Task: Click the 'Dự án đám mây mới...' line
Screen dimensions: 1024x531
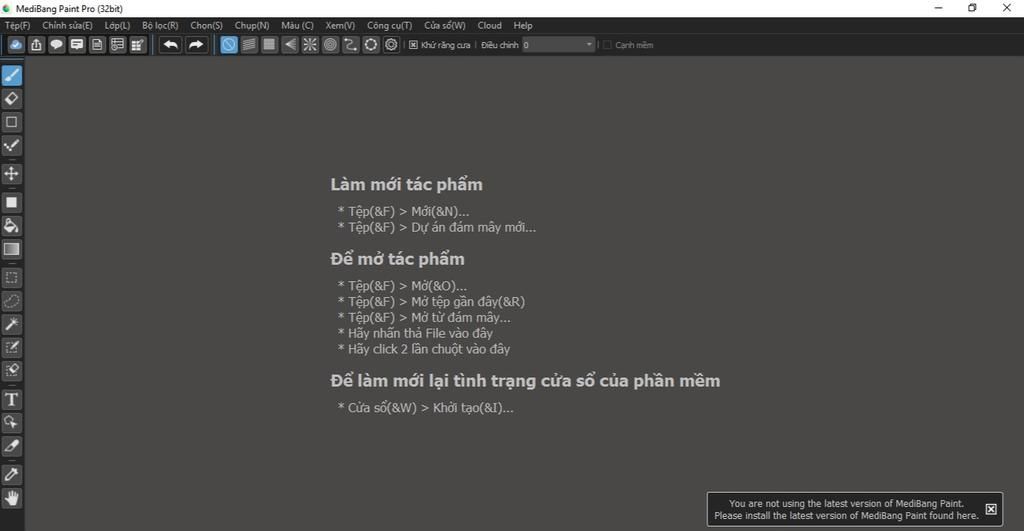Action: [473, 227]
